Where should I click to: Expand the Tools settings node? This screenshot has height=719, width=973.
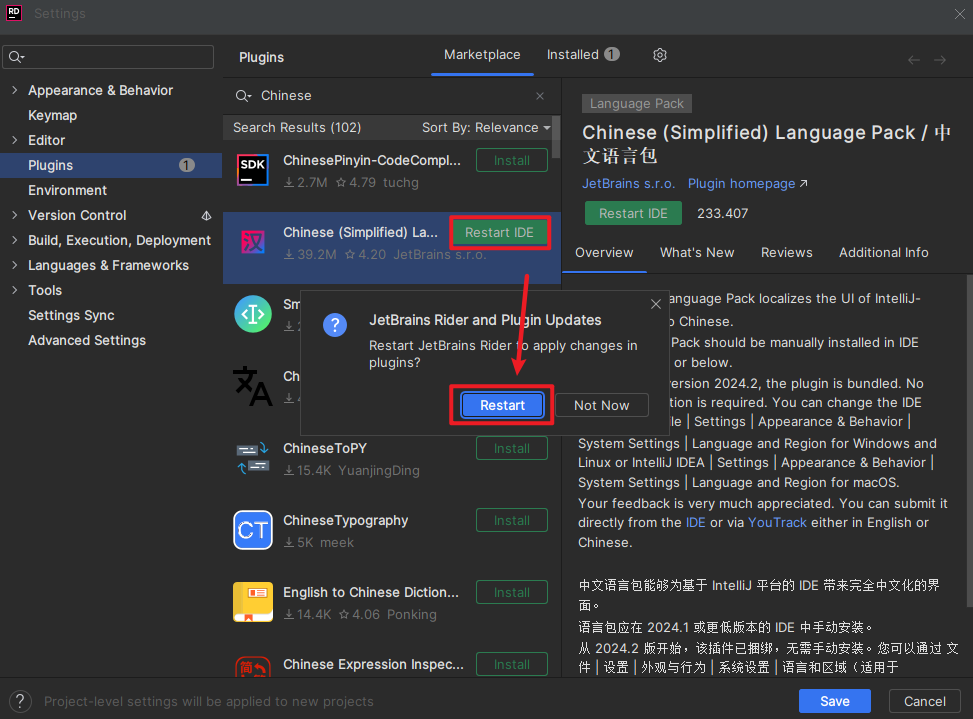click(15, 290)
